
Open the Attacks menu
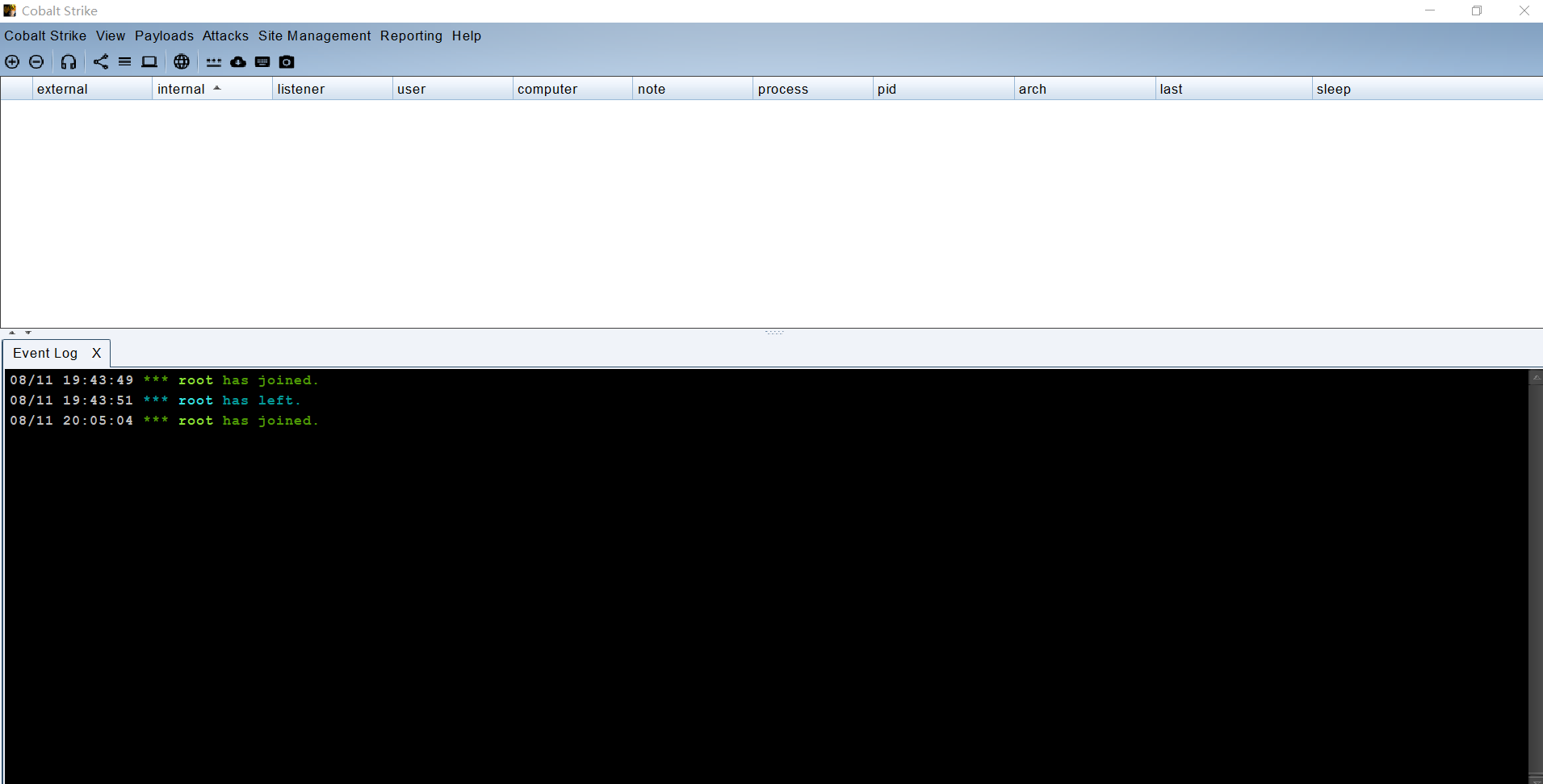[x=225, y=36]
